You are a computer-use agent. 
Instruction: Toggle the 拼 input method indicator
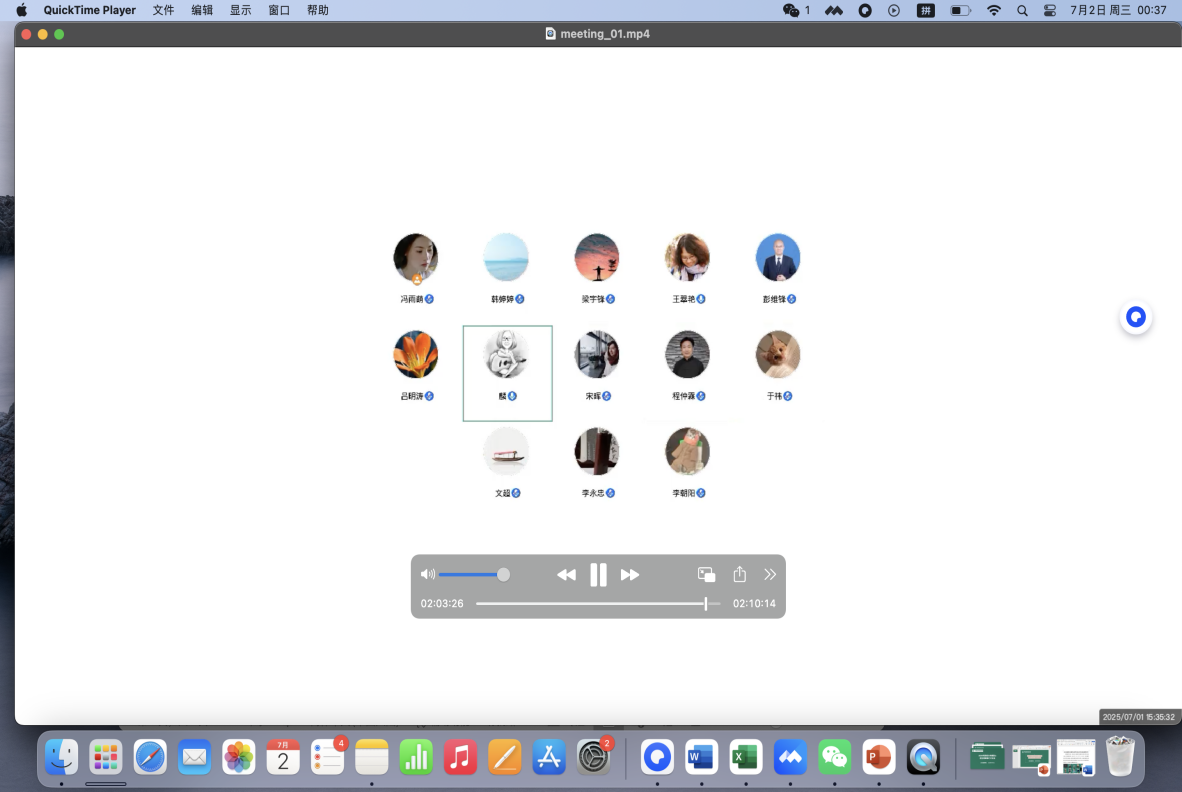[926, 10]
